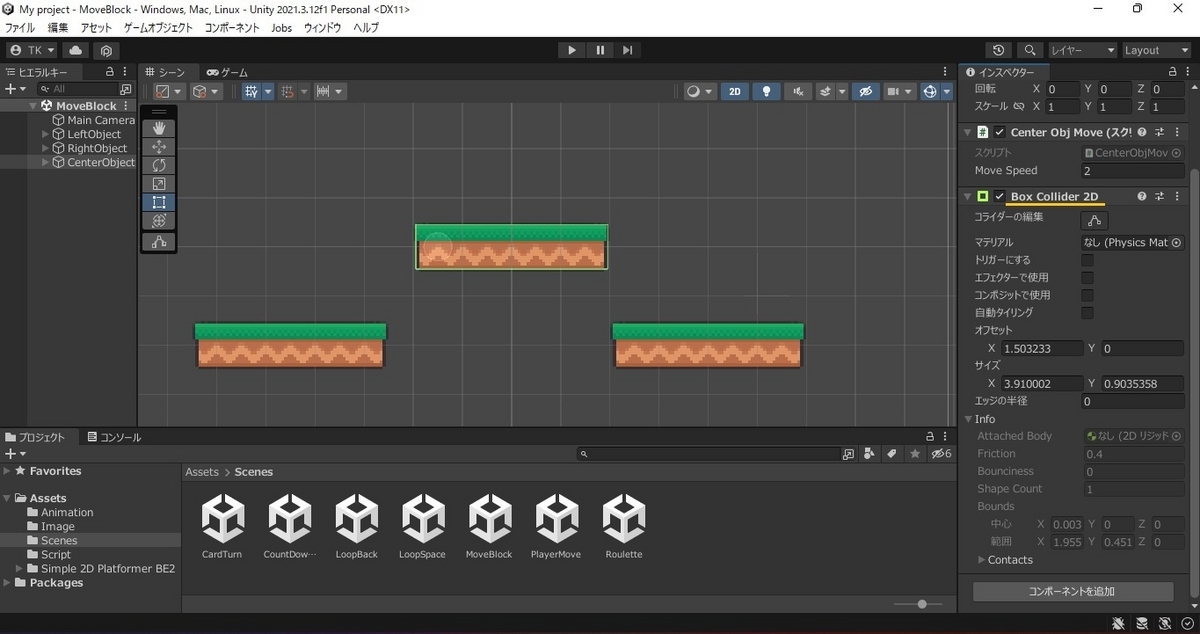Start Play mode with play button
Image resolution: width=1200 pixels, height=634 pixels.
pos(572,50)
